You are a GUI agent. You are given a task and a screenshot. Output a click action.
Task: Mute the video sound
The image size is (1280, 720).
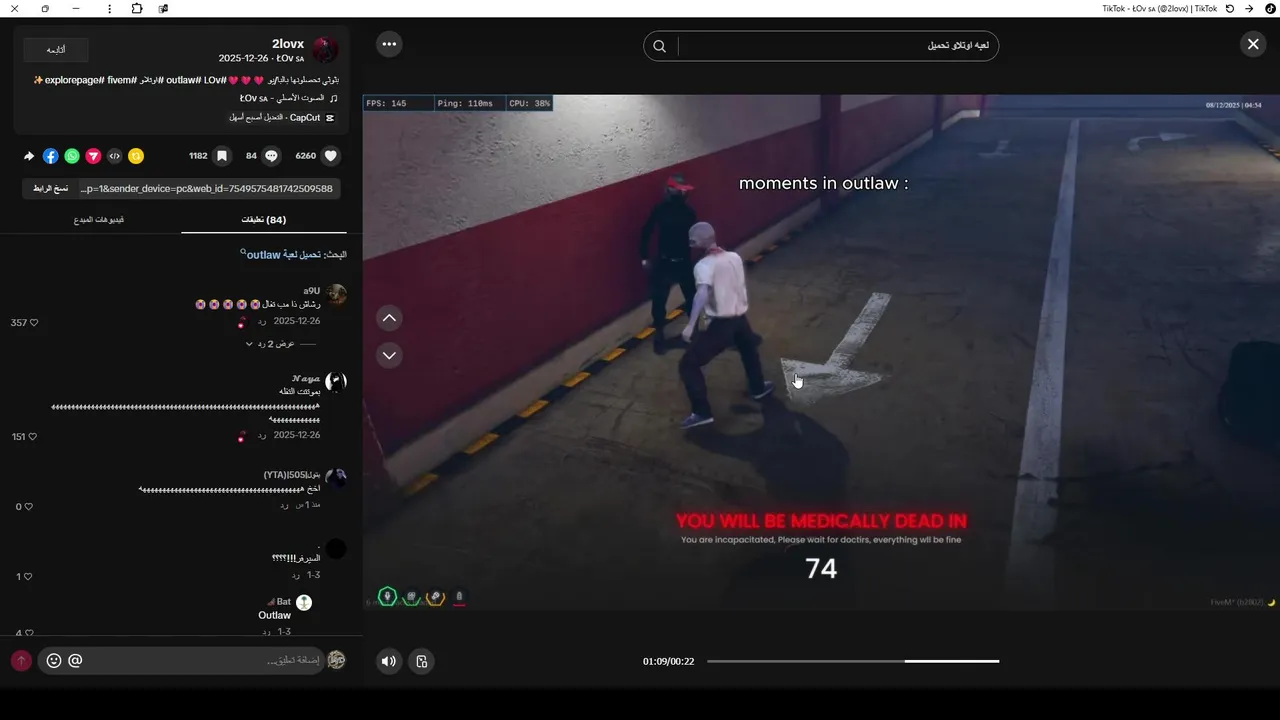tap(389, 661)
